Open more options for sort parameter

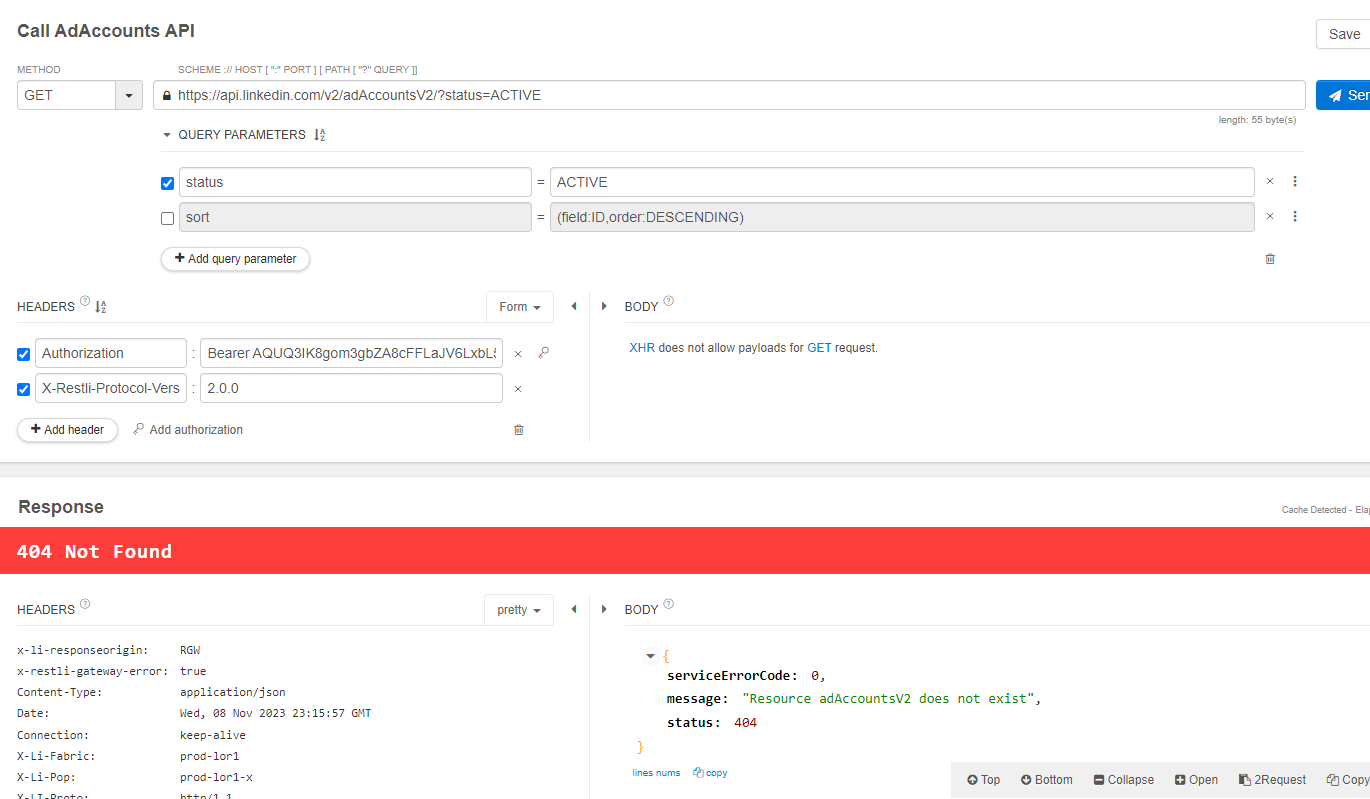(x=1295, y=216)
